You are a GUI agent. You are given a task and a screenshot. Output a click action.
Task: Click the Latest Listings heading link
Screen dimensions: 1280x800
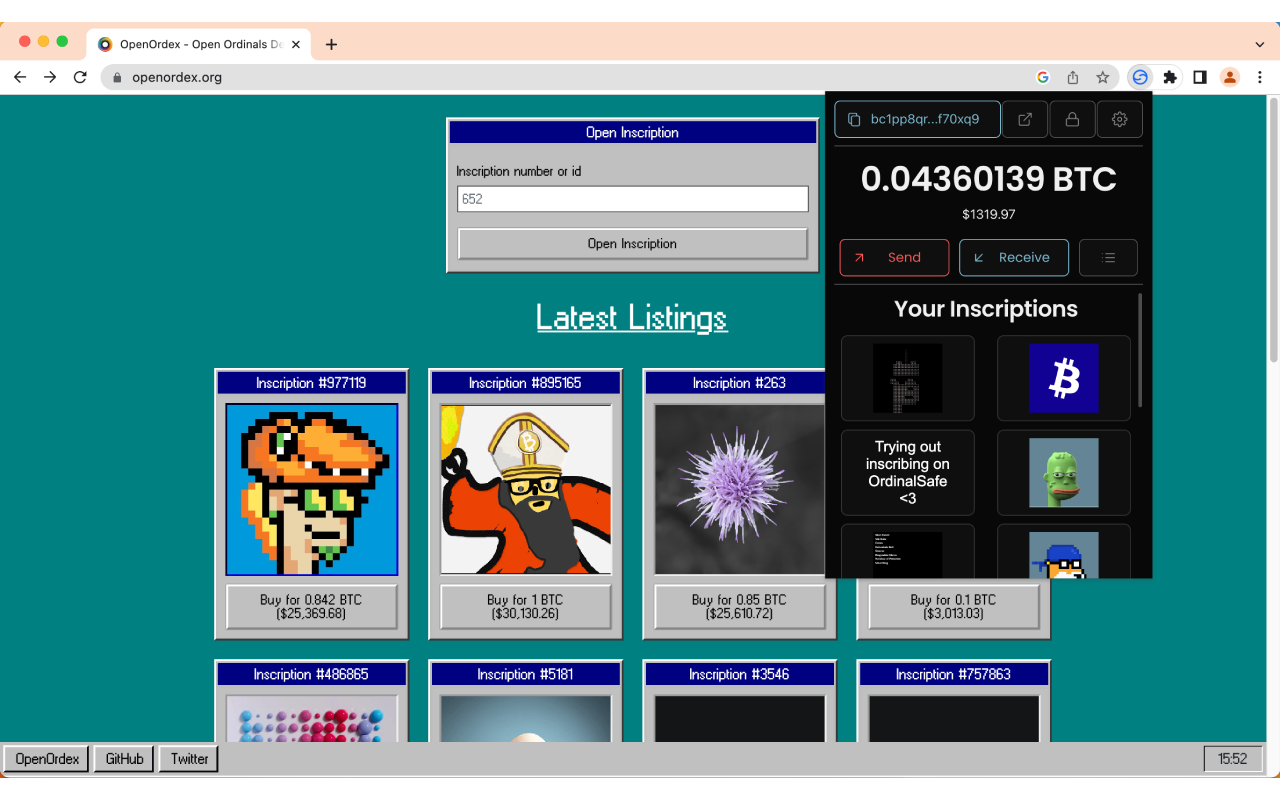[x=632, y=318]
